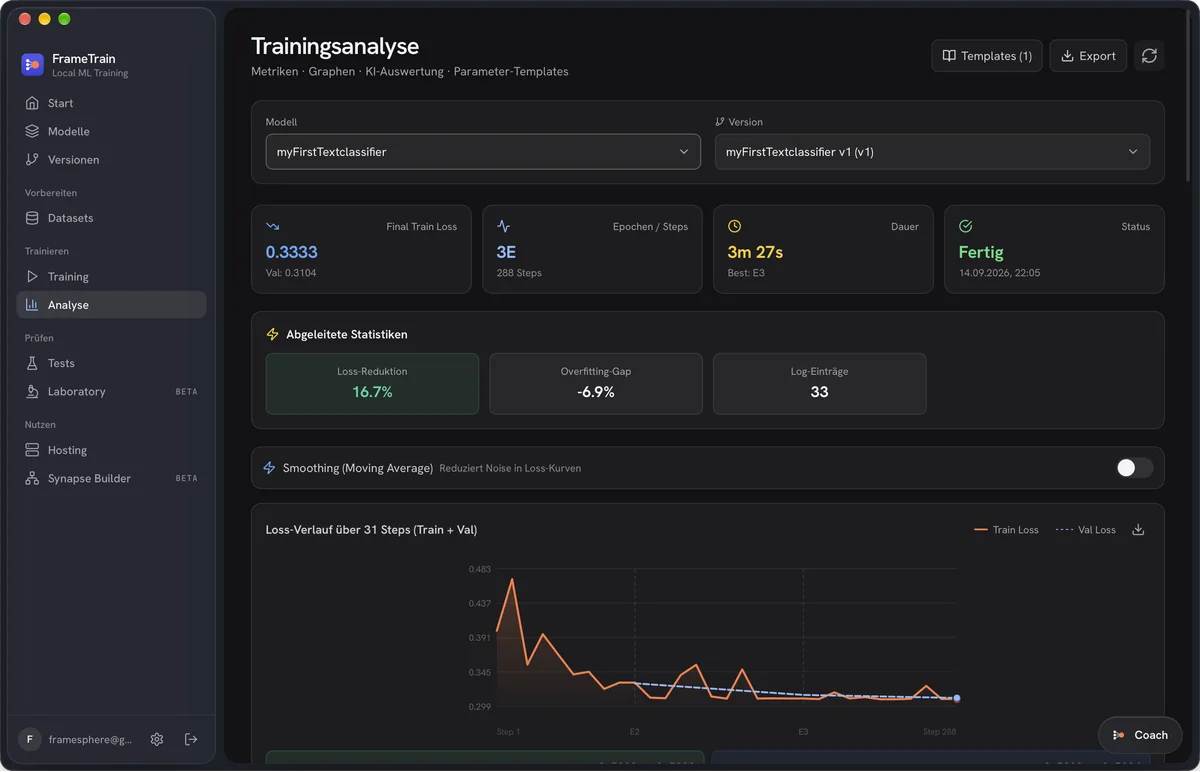
Task: Click the refresh icon button
Action: click(x=1149, y=56)
